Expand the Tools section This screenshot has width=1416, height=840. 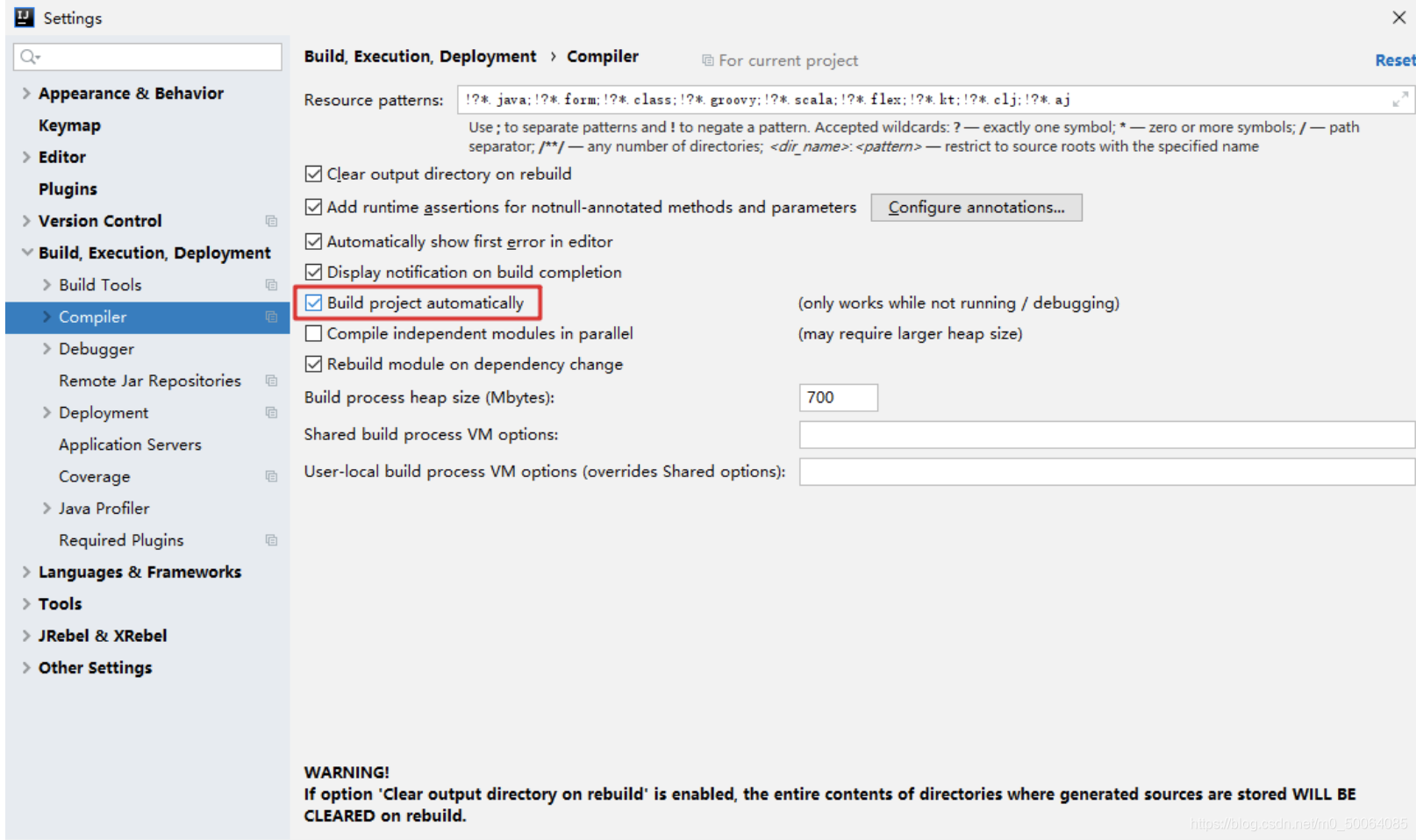tap(26, 604)
